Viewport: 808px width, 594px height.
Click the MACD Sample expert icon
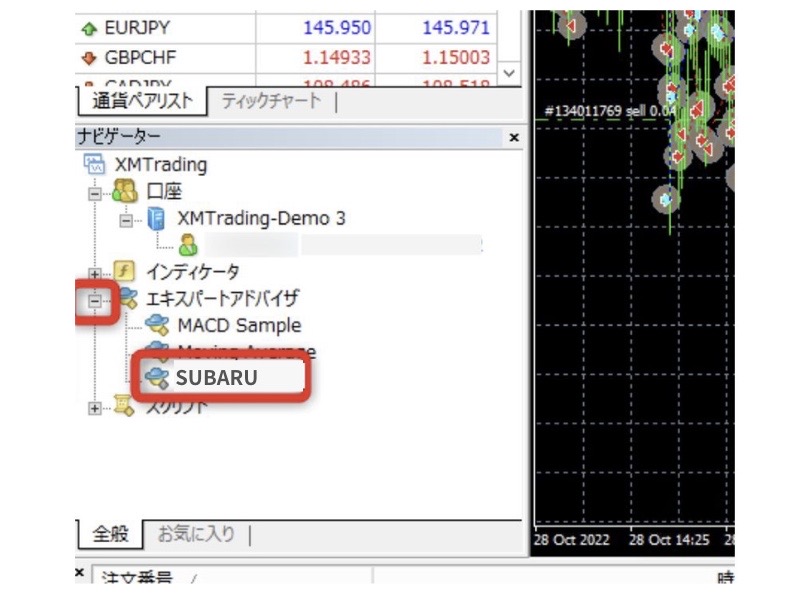click(x=157, y=325)
